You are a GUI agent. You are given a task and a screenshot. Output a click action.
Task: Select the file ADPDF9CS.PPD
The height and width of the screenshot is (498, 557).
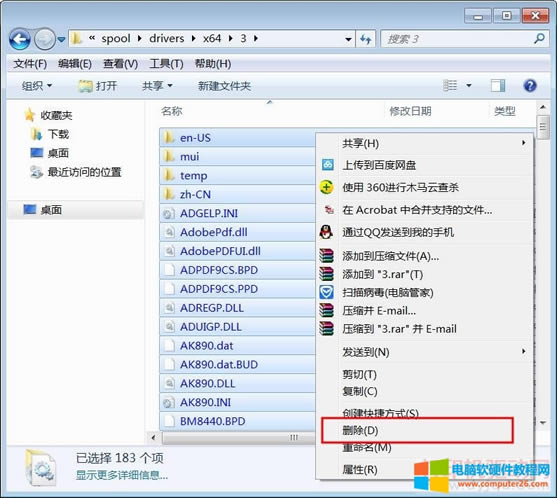click(237, 289)
